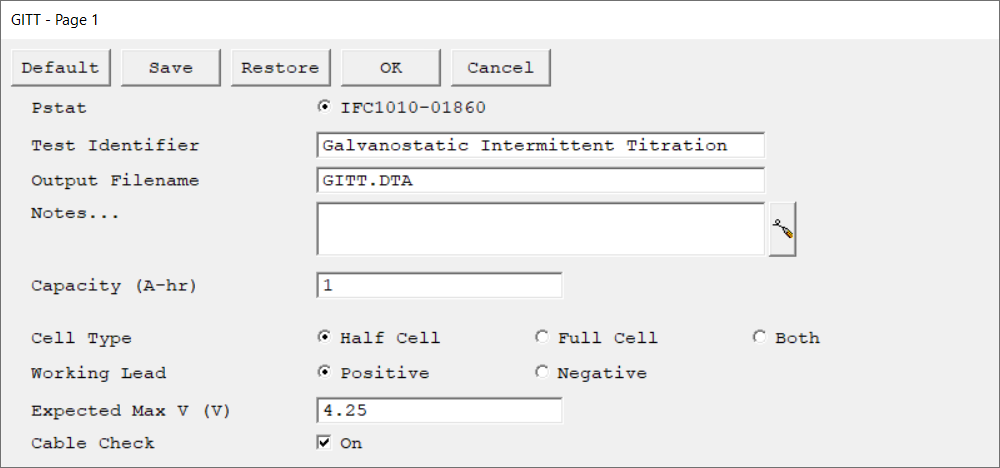Click inside the Notes text area

point(540,229)
